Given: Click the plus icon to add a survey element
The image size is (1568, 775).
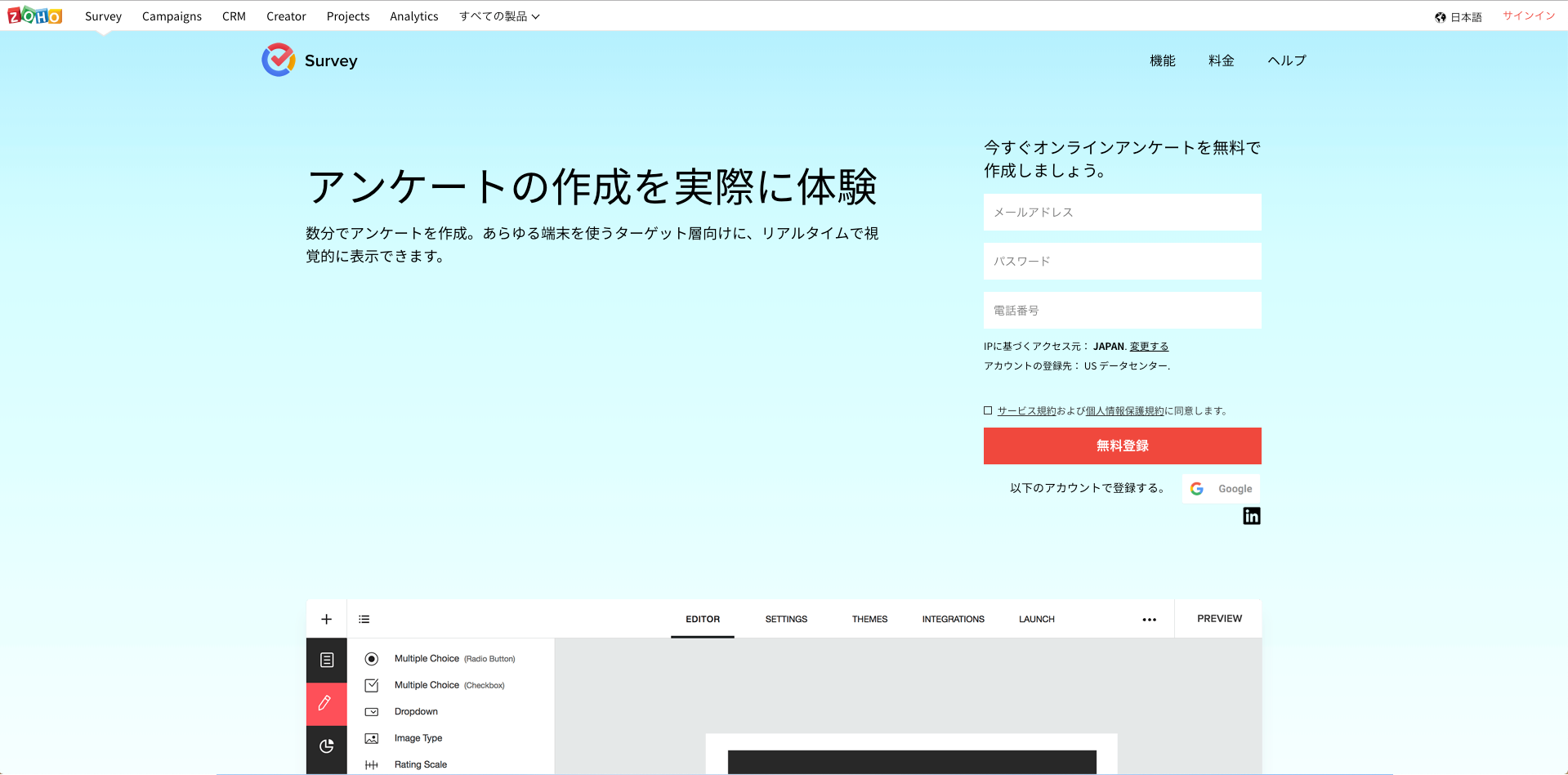Looking at the screenshot, I should pyautogui.click(x=326, y=619).
